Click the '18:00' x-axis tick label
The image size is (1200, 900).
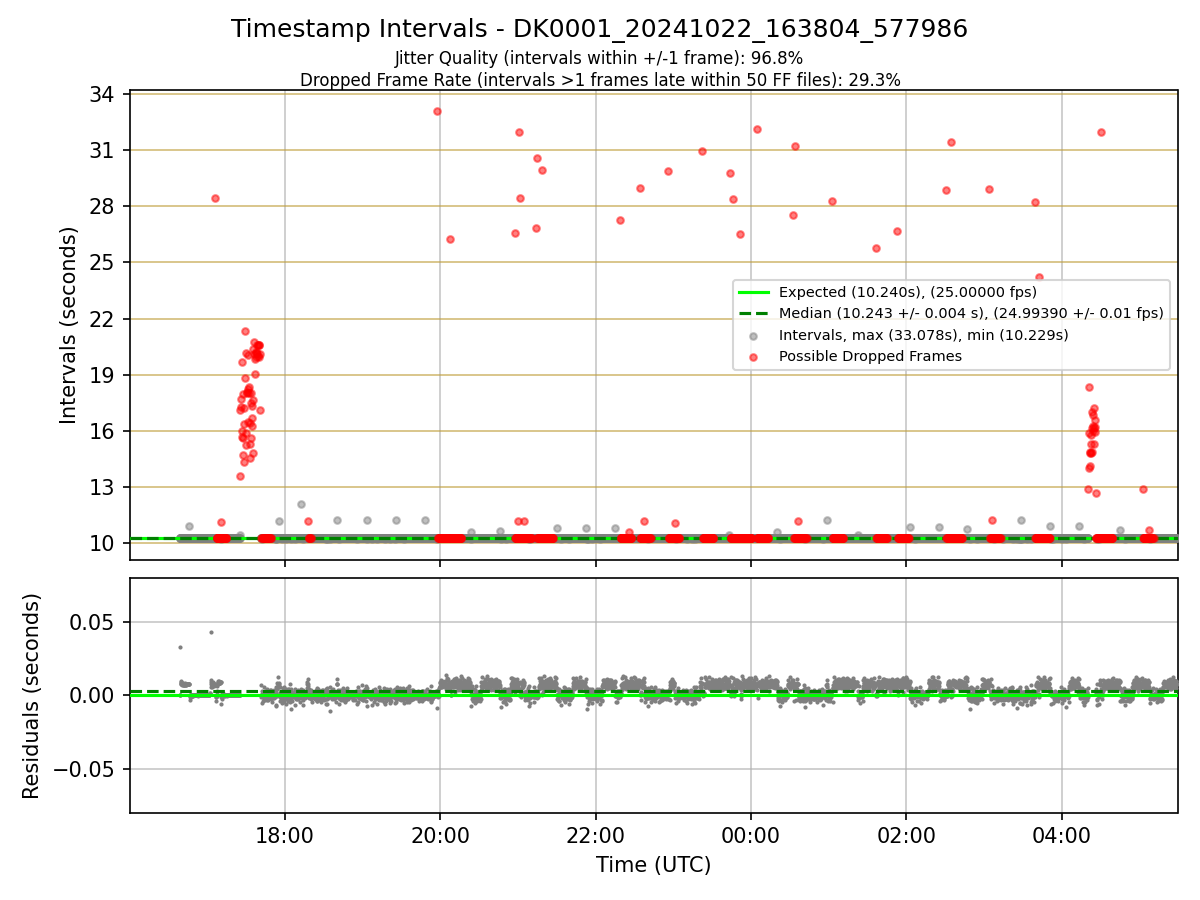(x=285, y=836)
